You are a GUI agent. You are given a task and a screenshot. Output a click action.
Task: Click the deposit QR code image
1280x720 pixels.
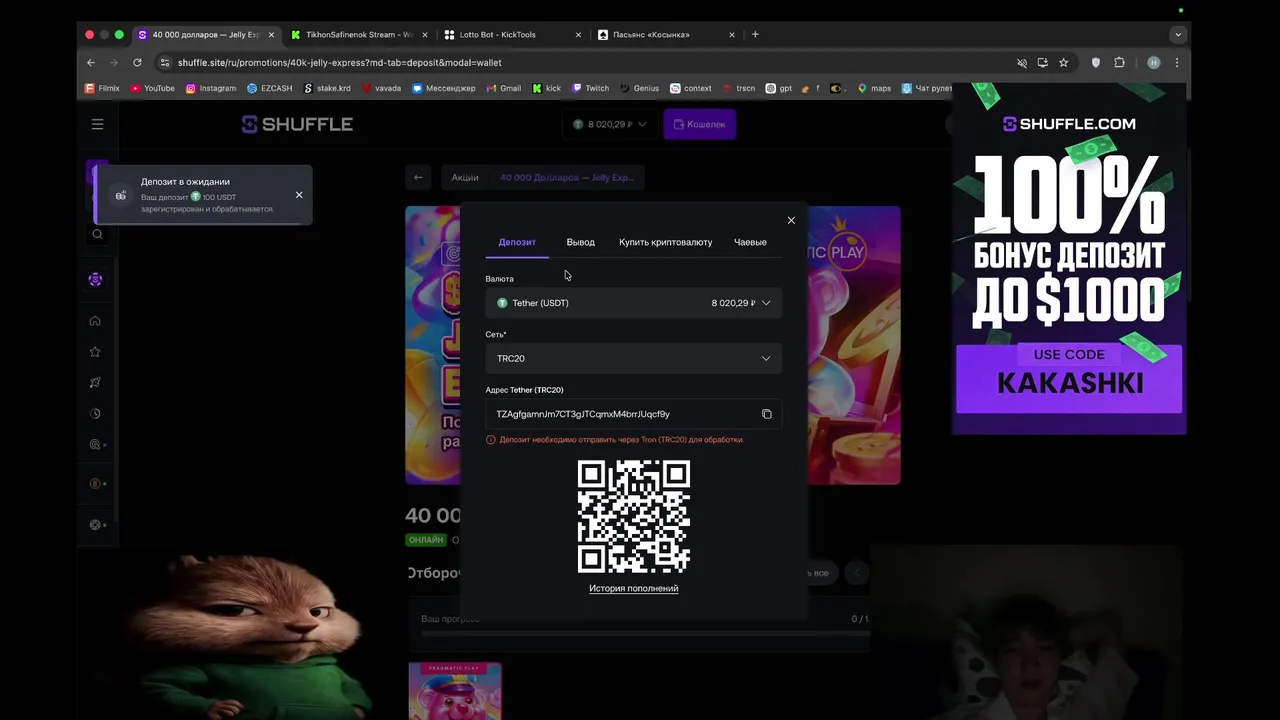point(634,516)
